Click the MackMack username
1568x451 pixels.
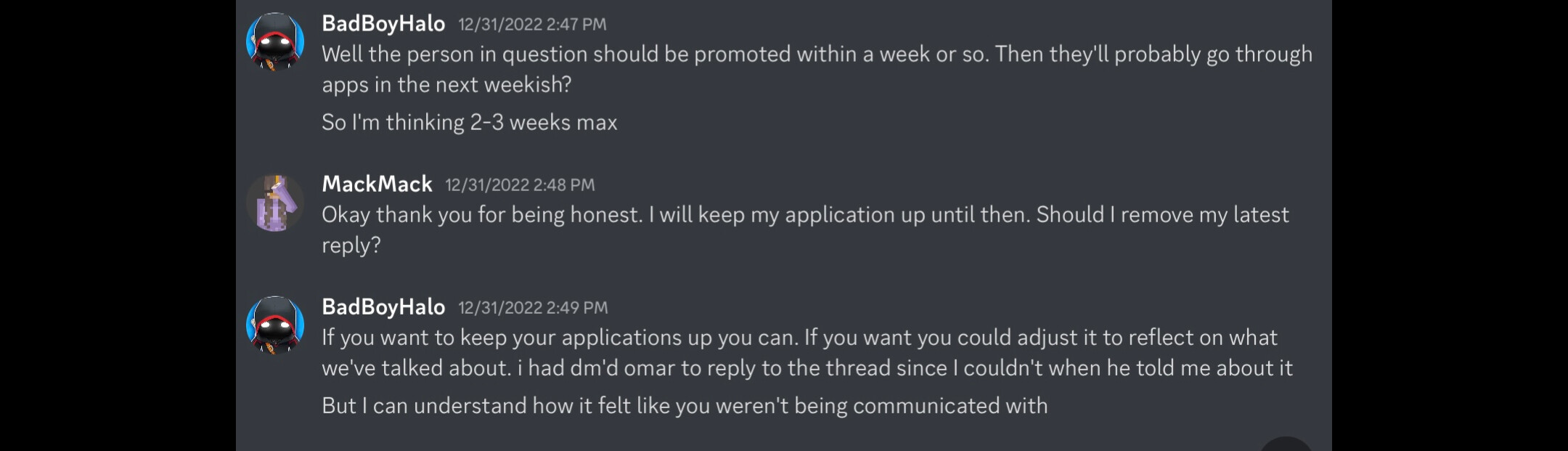(377, 184)
